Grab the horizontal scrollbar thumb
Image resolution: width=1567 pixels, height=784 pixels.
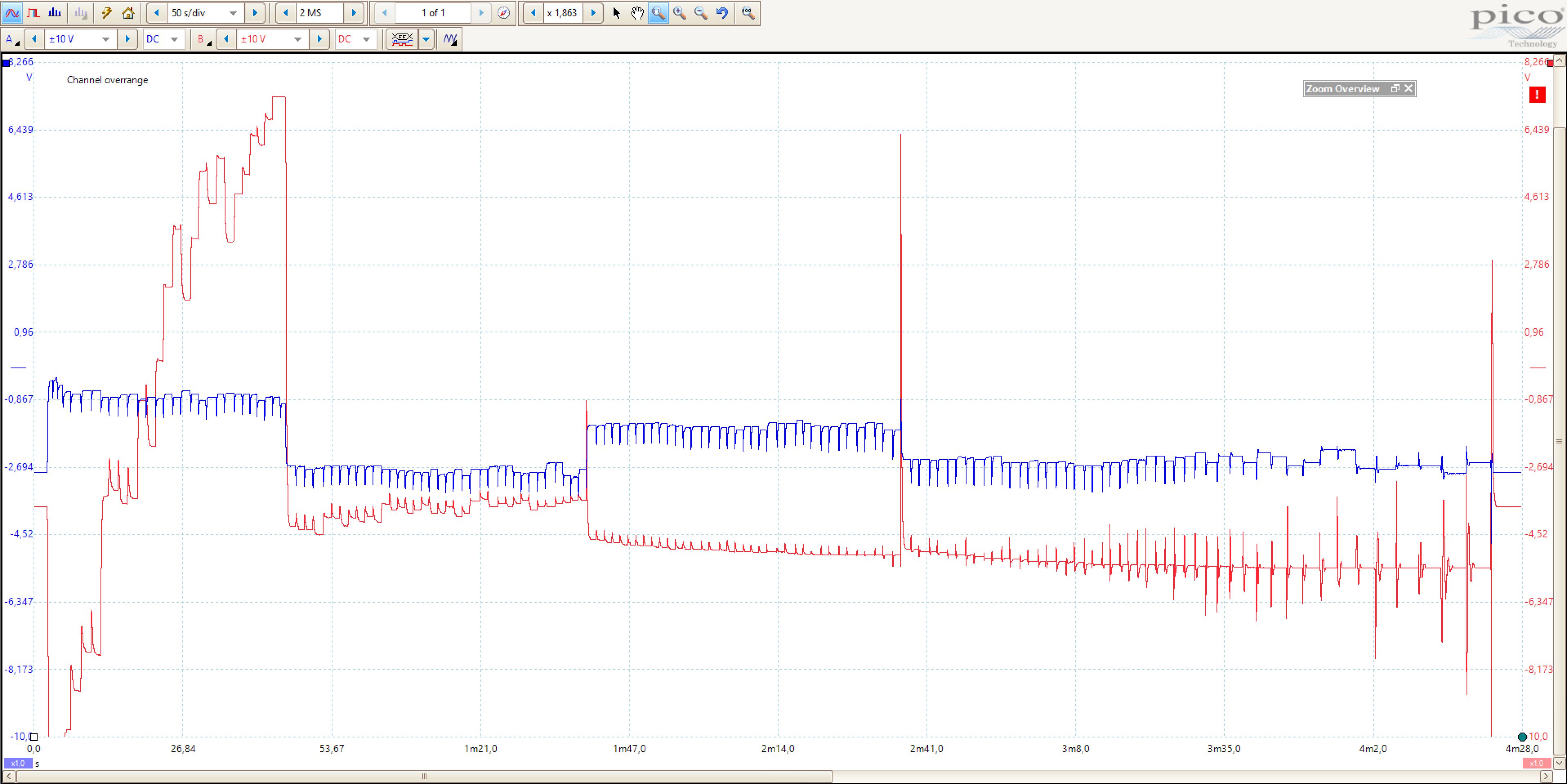tap(424, 776)
